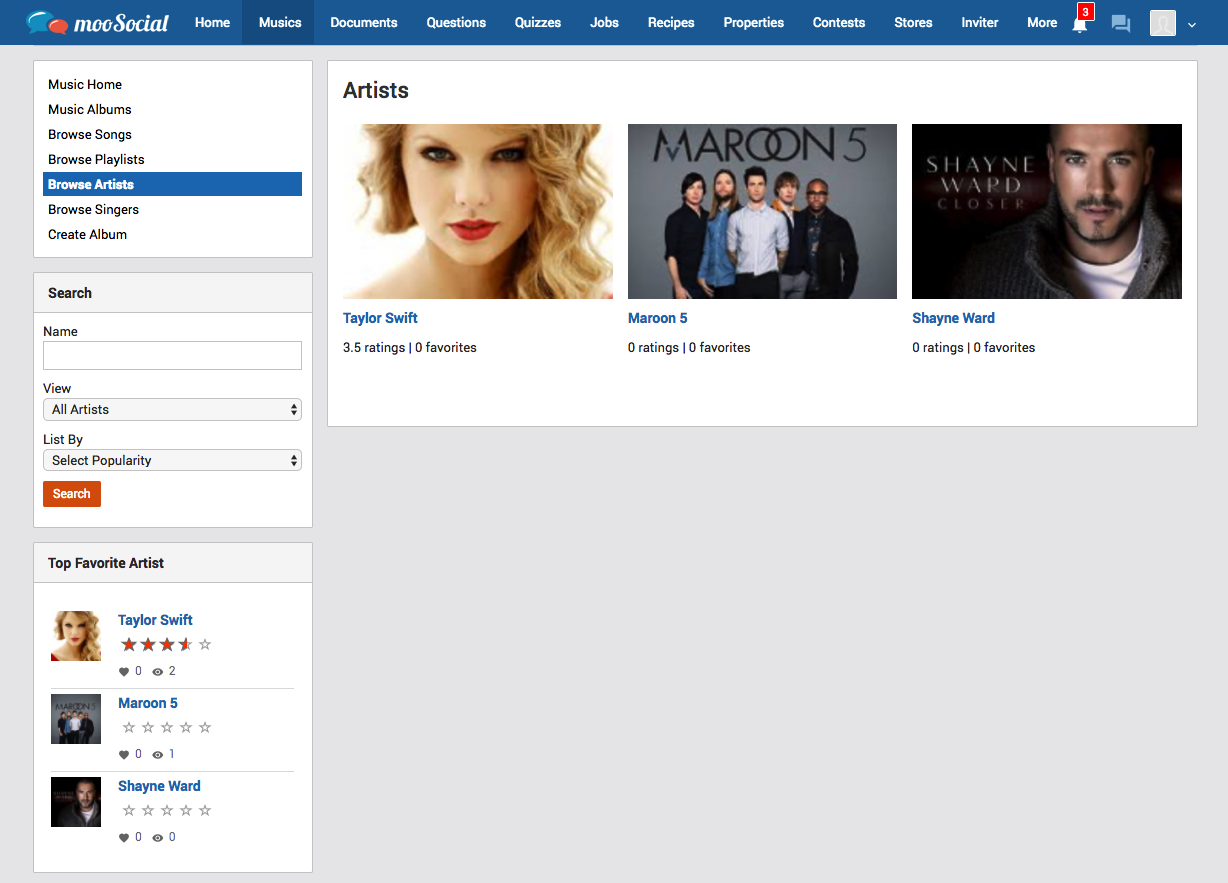
Task: Click the red notification count badge
Action: pyautogui.click(x=1086, y=11)
